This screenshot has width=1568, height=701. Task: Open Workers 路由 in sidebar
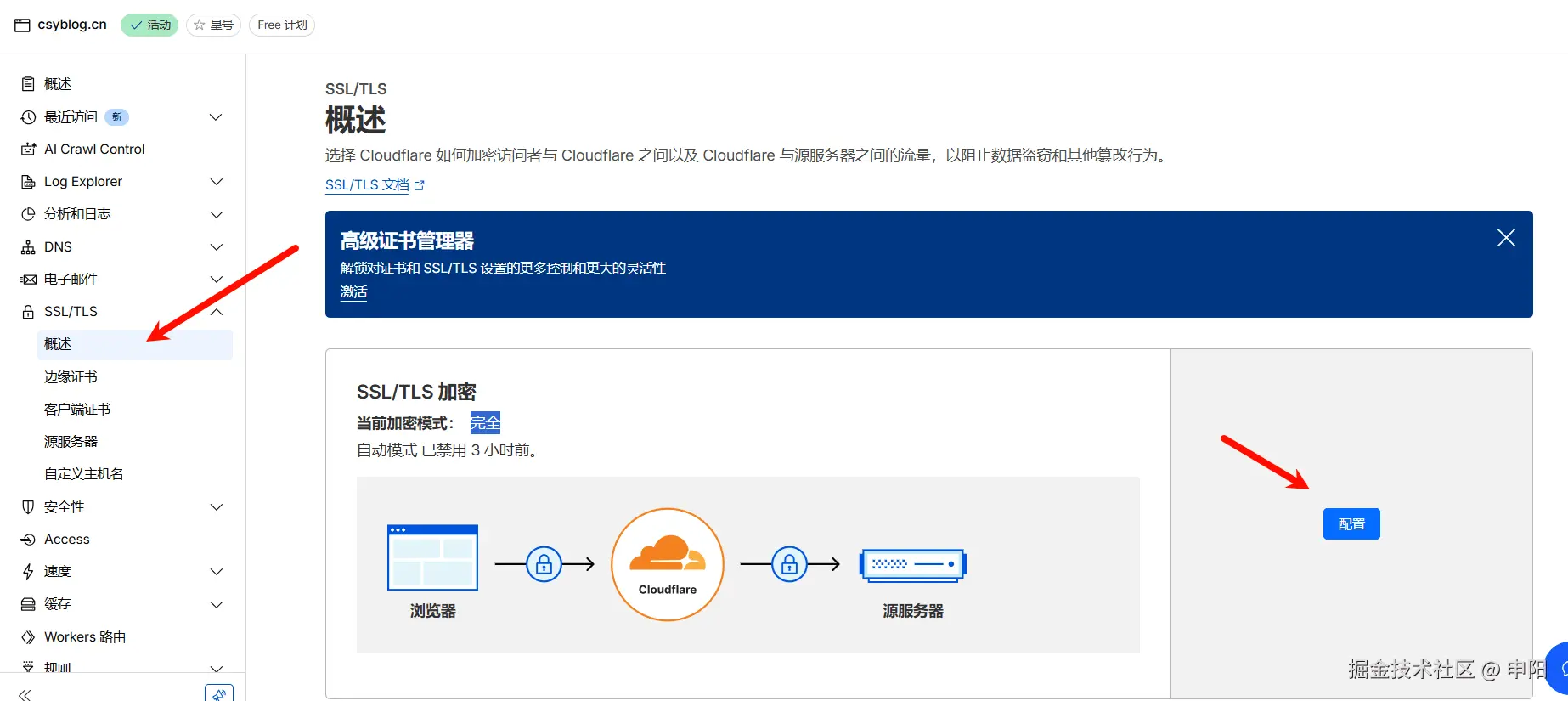point(85,637)
